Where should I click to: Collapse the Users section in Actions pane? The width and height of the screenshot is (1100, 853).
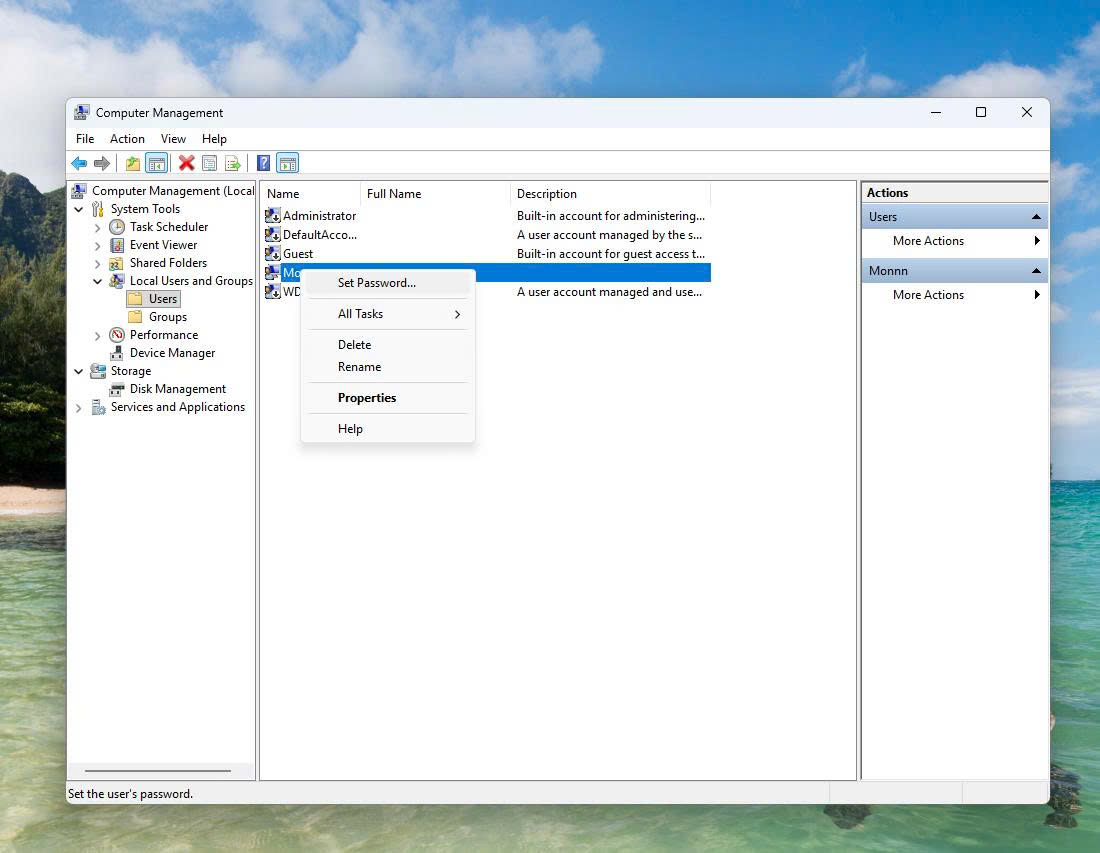click(1035, 217)
